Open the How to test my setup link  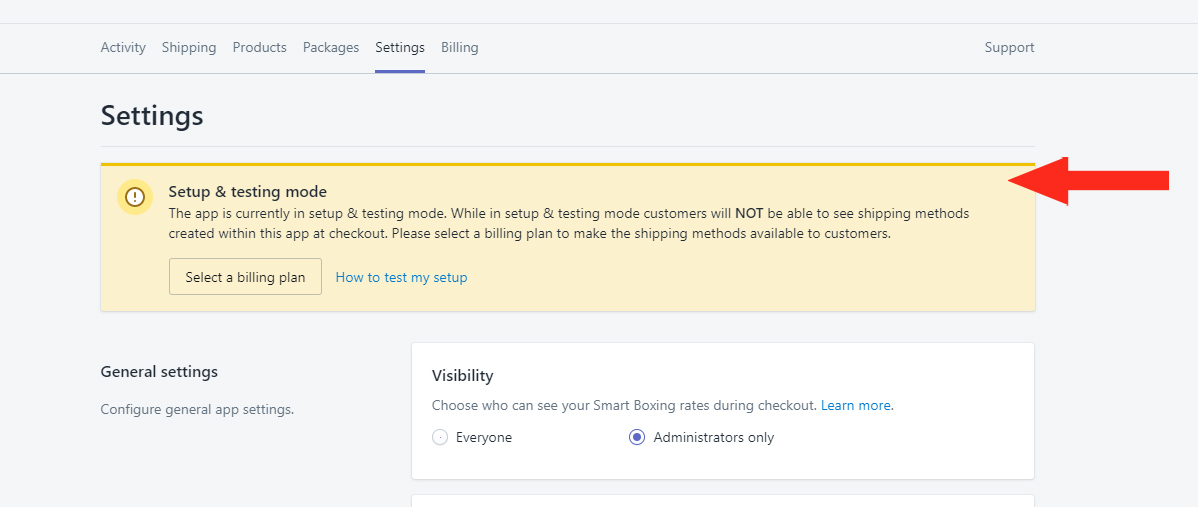point(401,277)
